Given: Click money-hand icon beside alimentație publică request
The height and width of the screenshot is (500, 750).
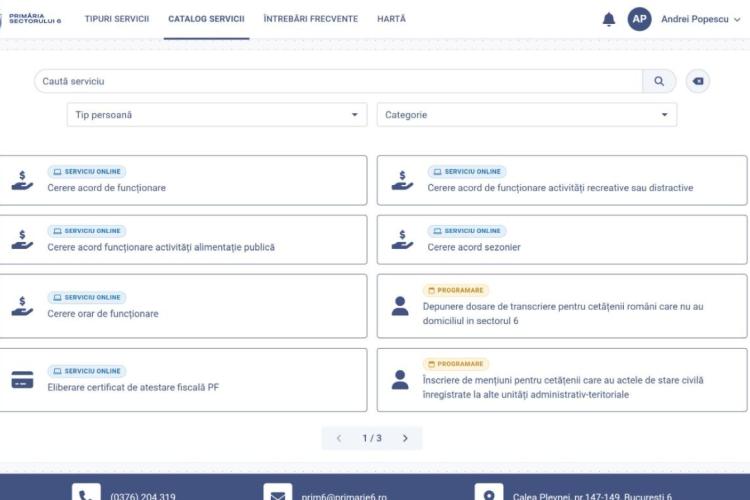Looking at the screenshot, I should tap(22, 240).
